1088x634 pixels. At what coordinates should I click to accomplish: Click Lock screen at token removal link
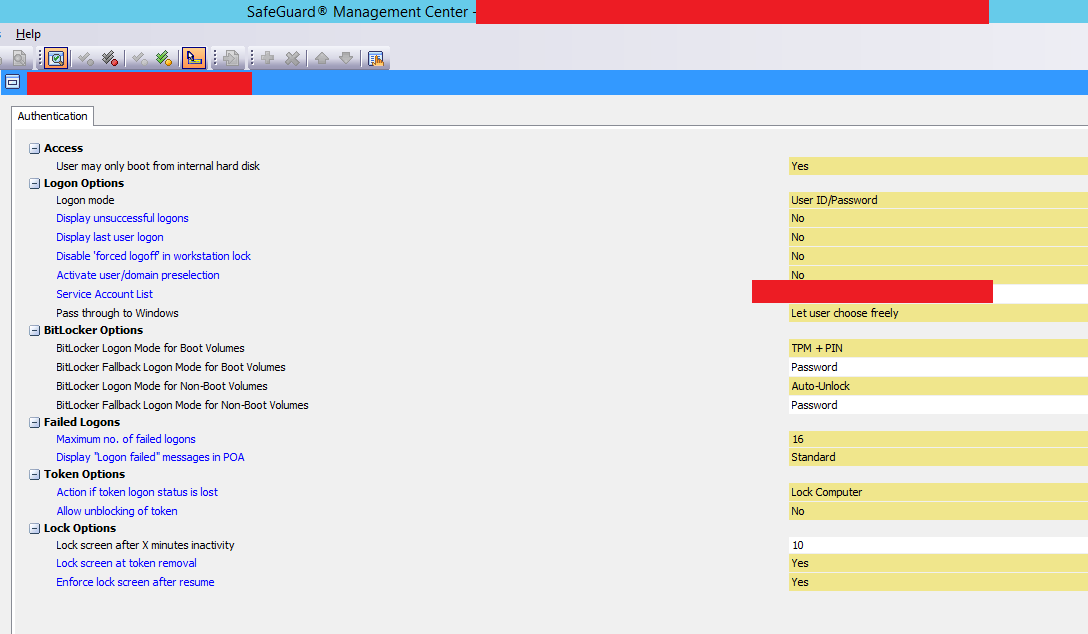126,563
